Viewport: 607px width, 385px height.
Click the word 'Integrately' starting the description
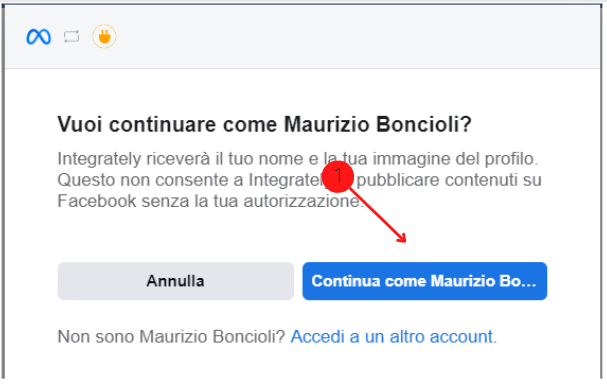pos(99,159)
